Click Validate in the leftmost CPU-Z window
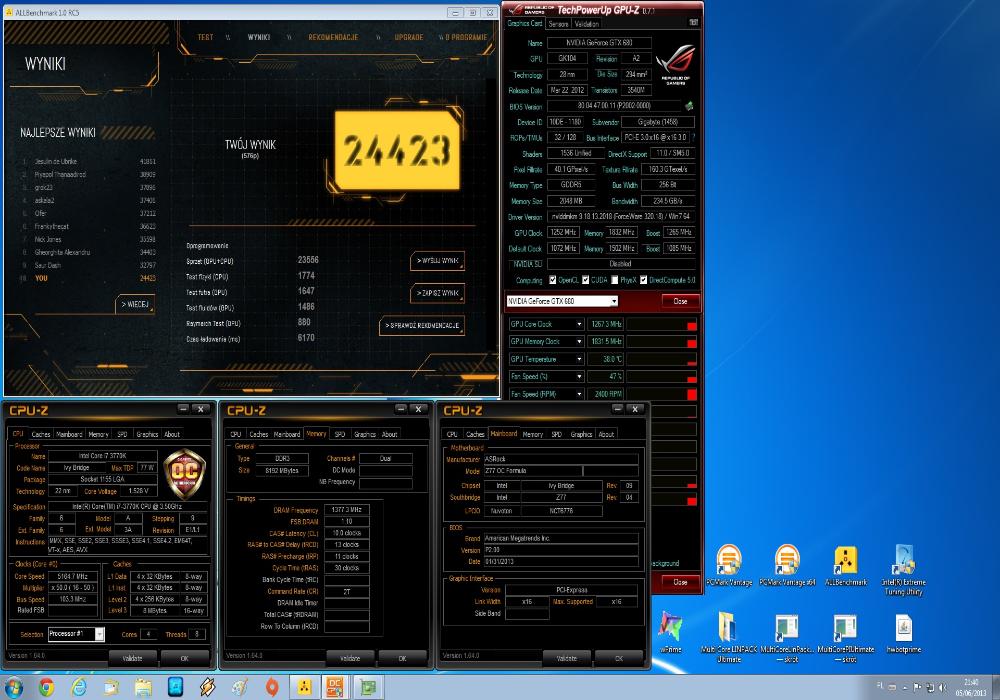Image resolution: width=1000 pixels, height=700 pixels. pos(132,658)
